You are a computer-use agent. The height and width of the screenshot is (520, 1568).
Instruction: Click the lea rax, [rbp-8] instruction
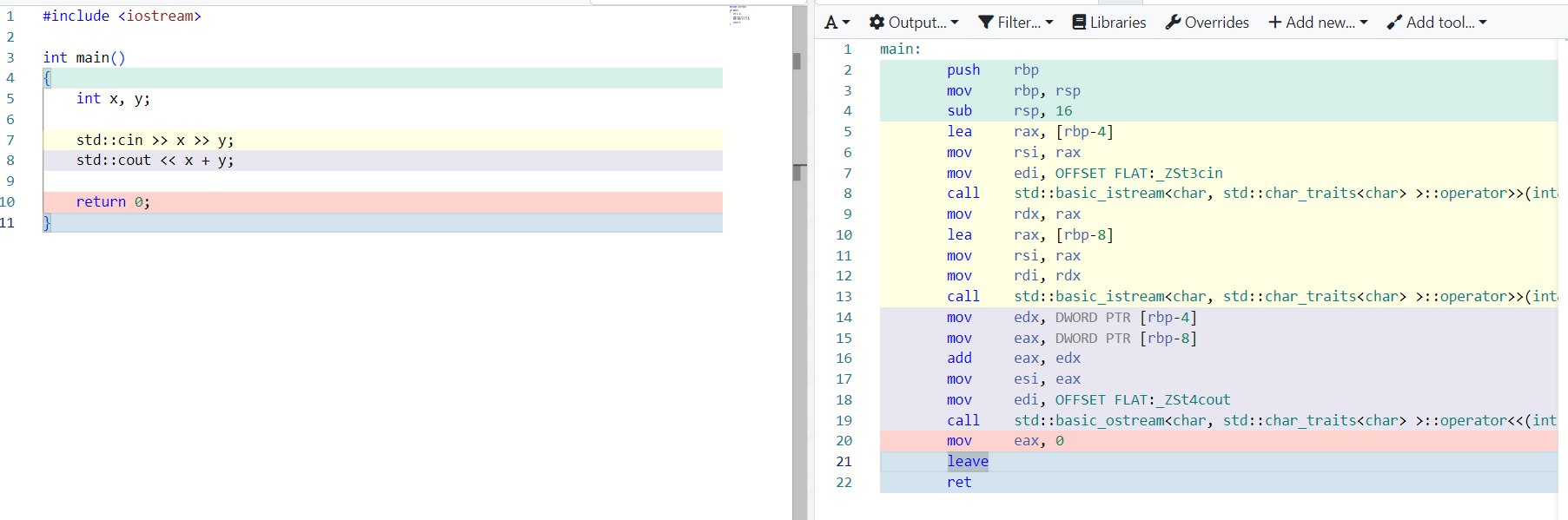[1030, 235]
